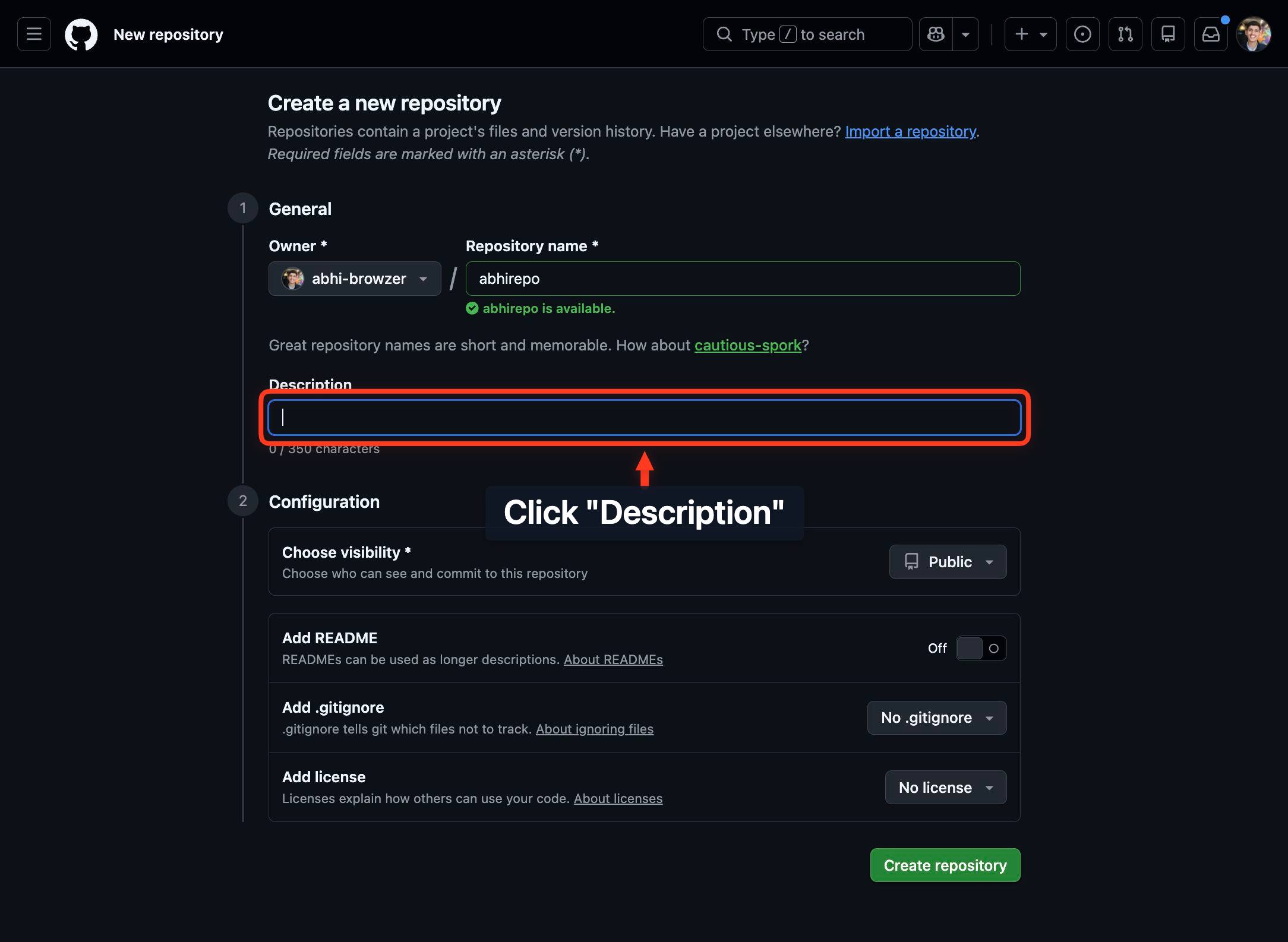Click the search magnifier icon
Viewport: 1288px width, 942px height.
click(724, 34)
